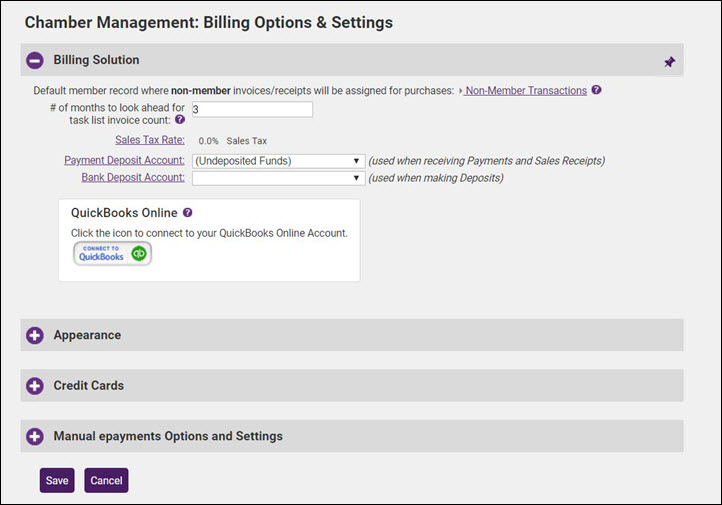The image size is (722, 505).
Task: Click the Appearance section title
Action: click(87, 335)
